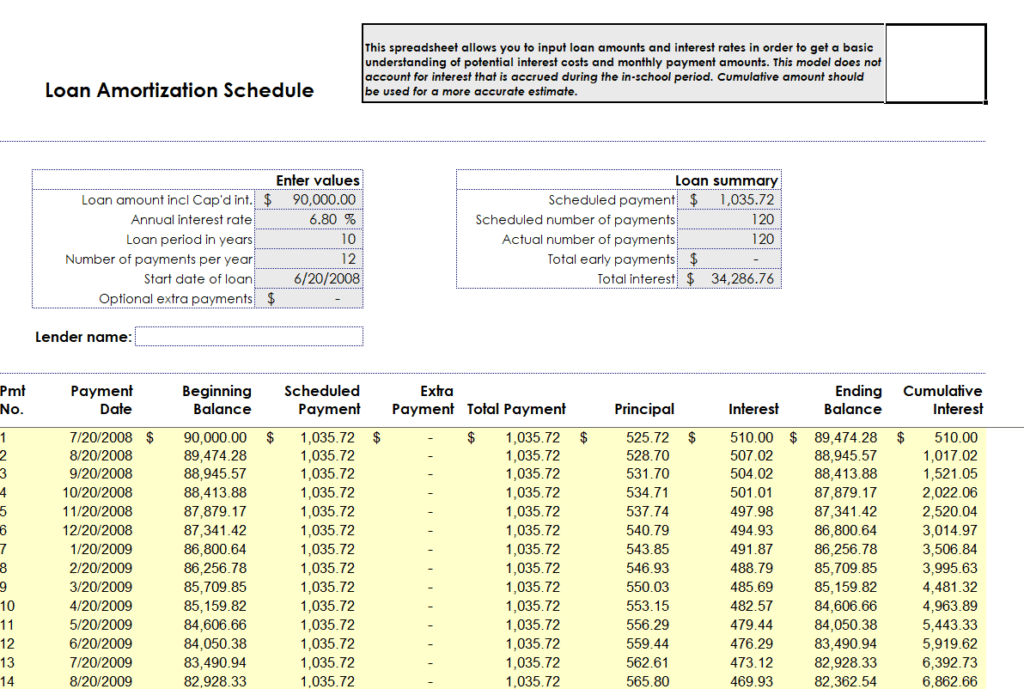Select the Pmt No. column header

click(12, 400)
